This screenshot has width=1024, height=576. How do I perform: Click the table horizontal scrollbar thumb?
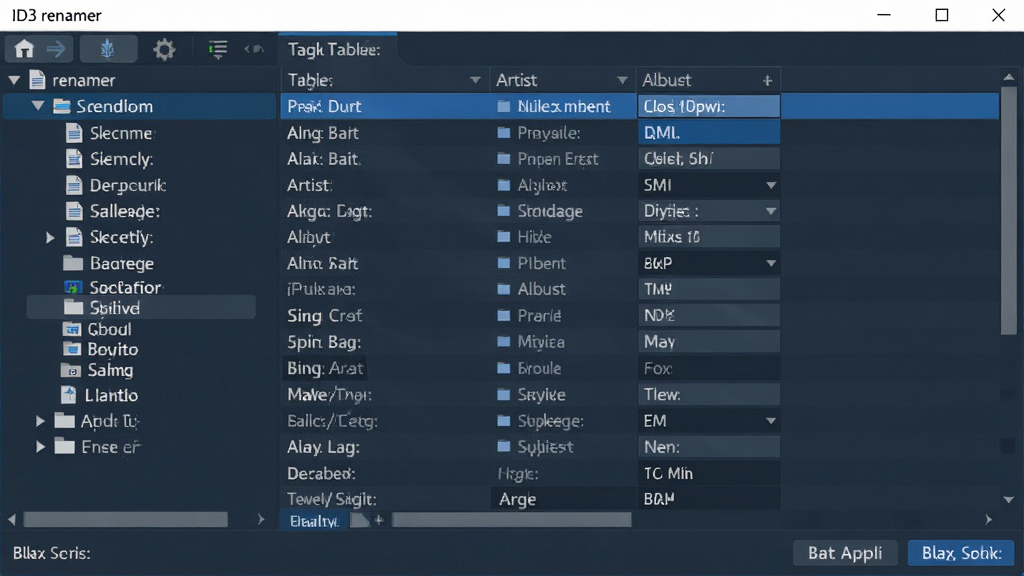point(511,520)
